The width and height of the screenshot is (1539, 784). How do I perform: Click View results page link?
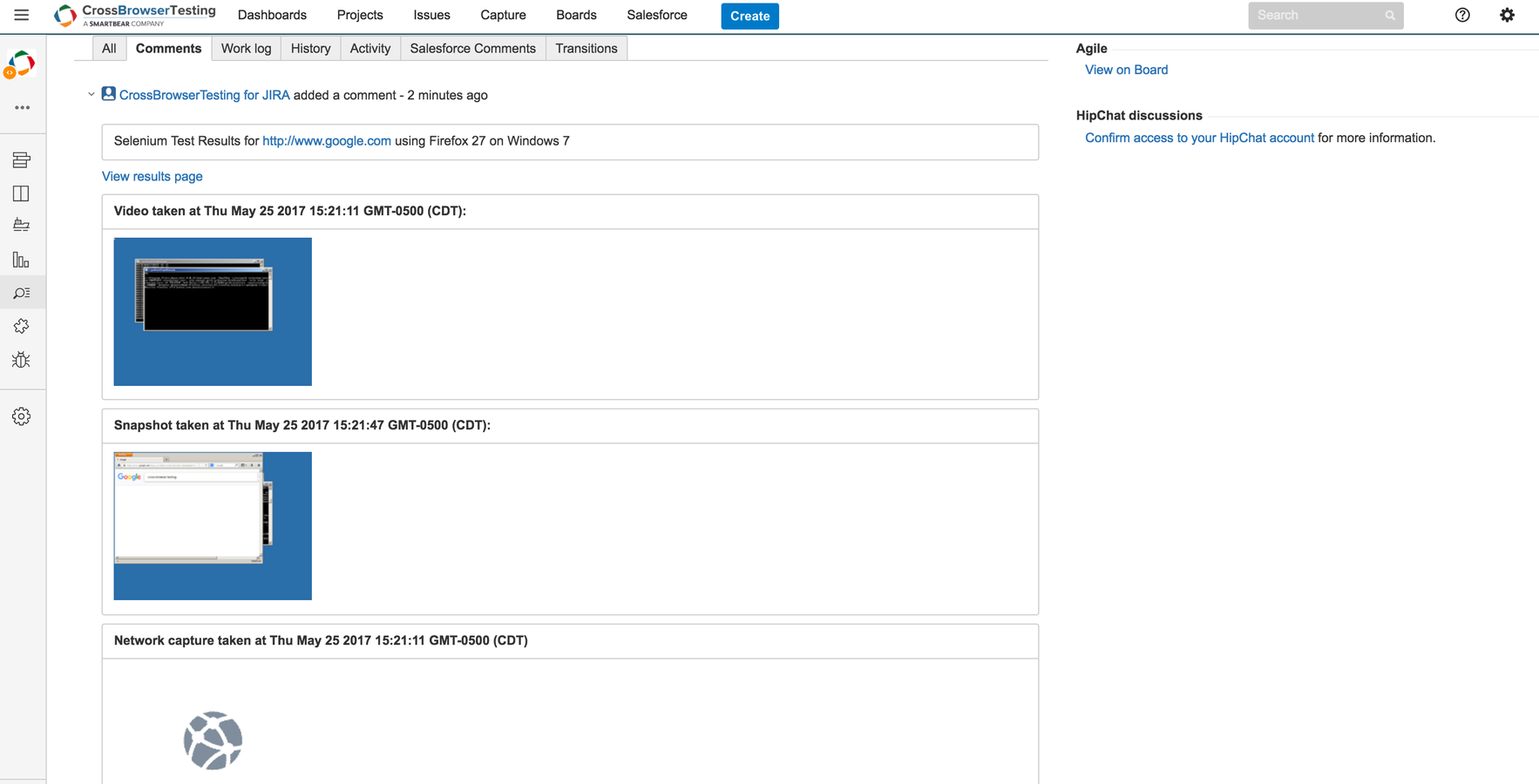[153, 177]
